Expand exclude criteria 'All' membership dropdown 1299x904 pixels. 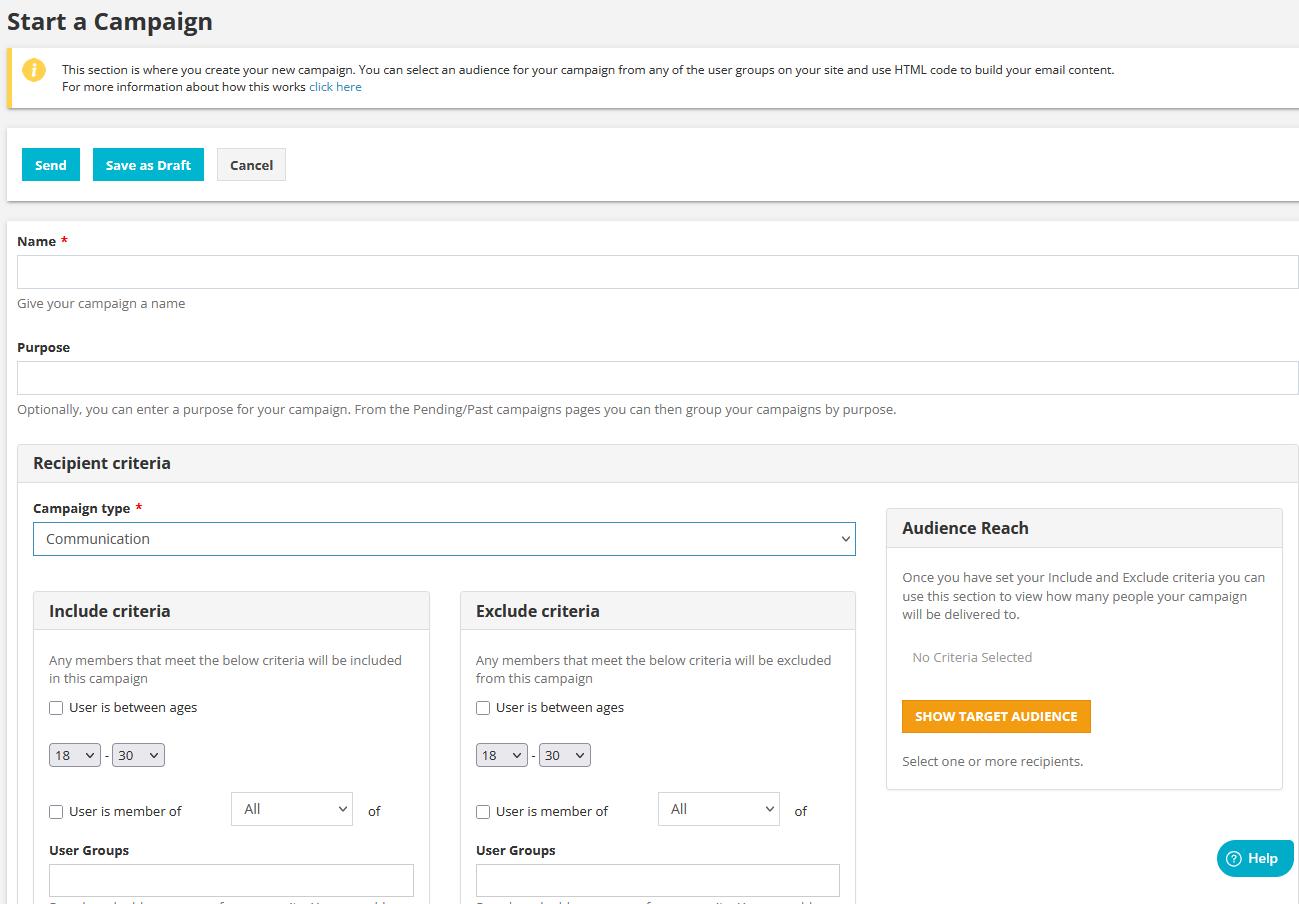pos(718,809)
